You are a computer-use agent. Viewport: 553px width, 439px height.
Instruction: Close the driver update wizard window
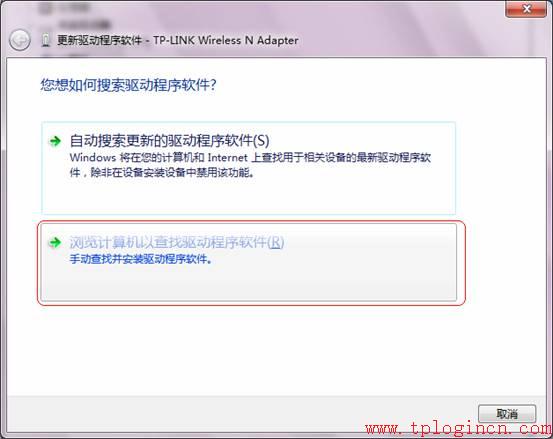(x=526, y=9)
